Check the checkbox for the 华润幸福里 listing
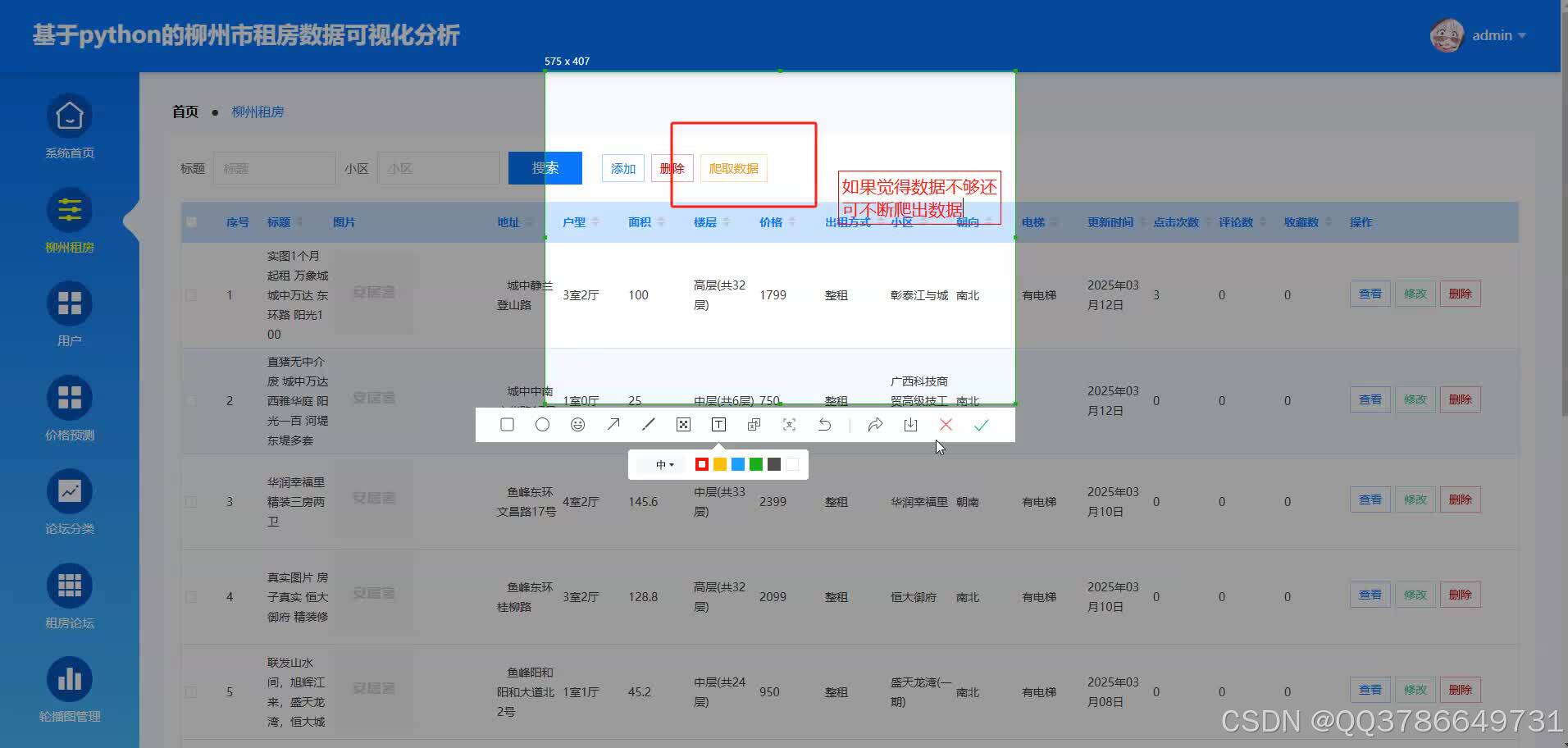The width and height of the screenshot is (1568, 748). (191, 501)
